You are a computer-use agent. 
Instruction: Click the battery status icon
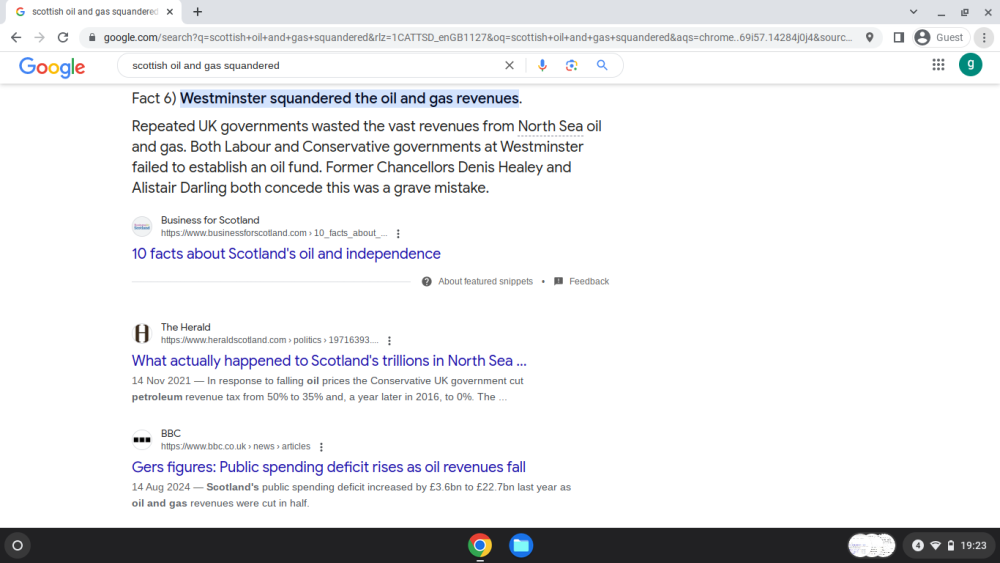951,545
